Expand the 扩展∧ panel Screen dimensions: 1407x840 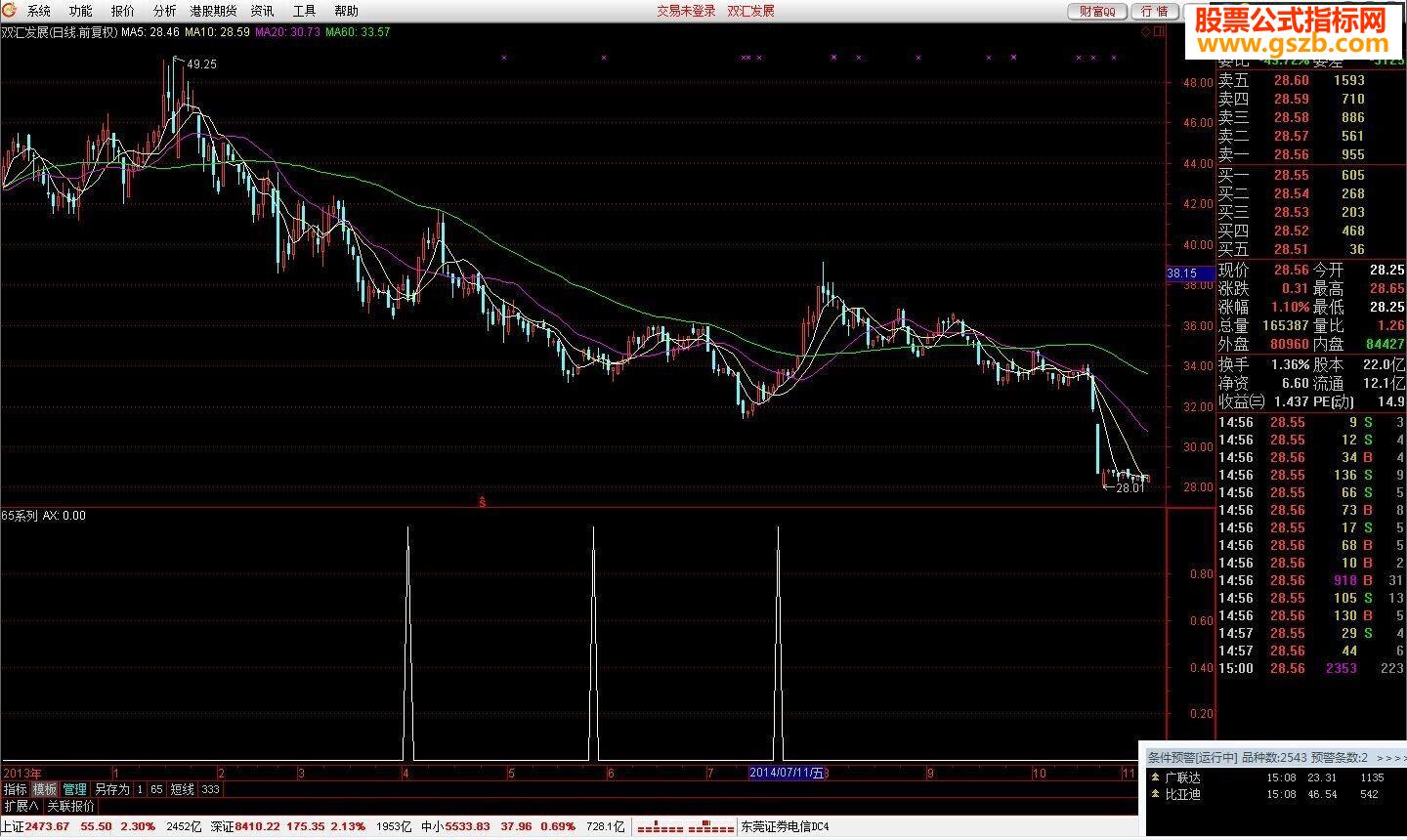[21, 807]
